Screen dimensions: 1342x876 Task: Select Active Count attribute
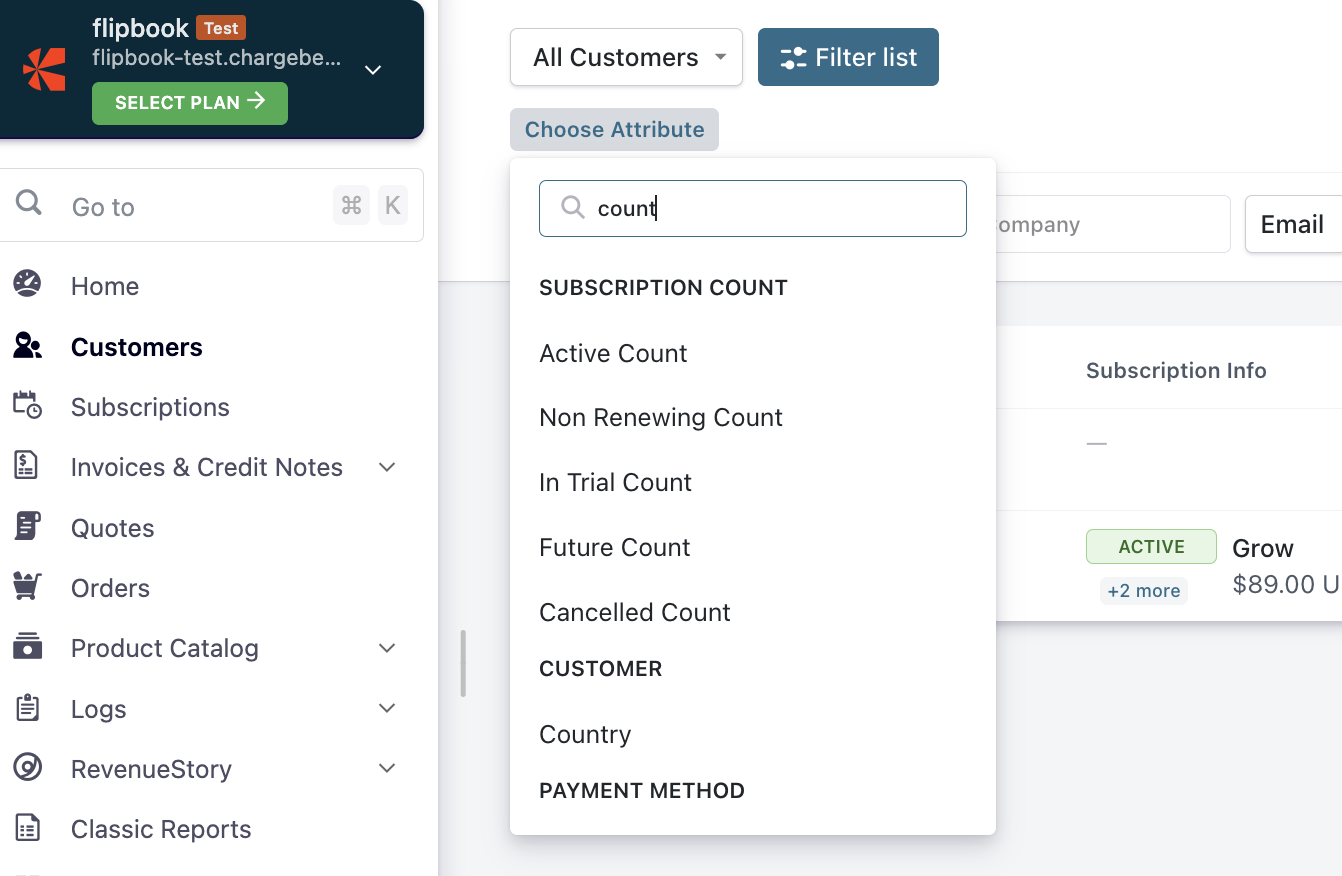(613, 353)
